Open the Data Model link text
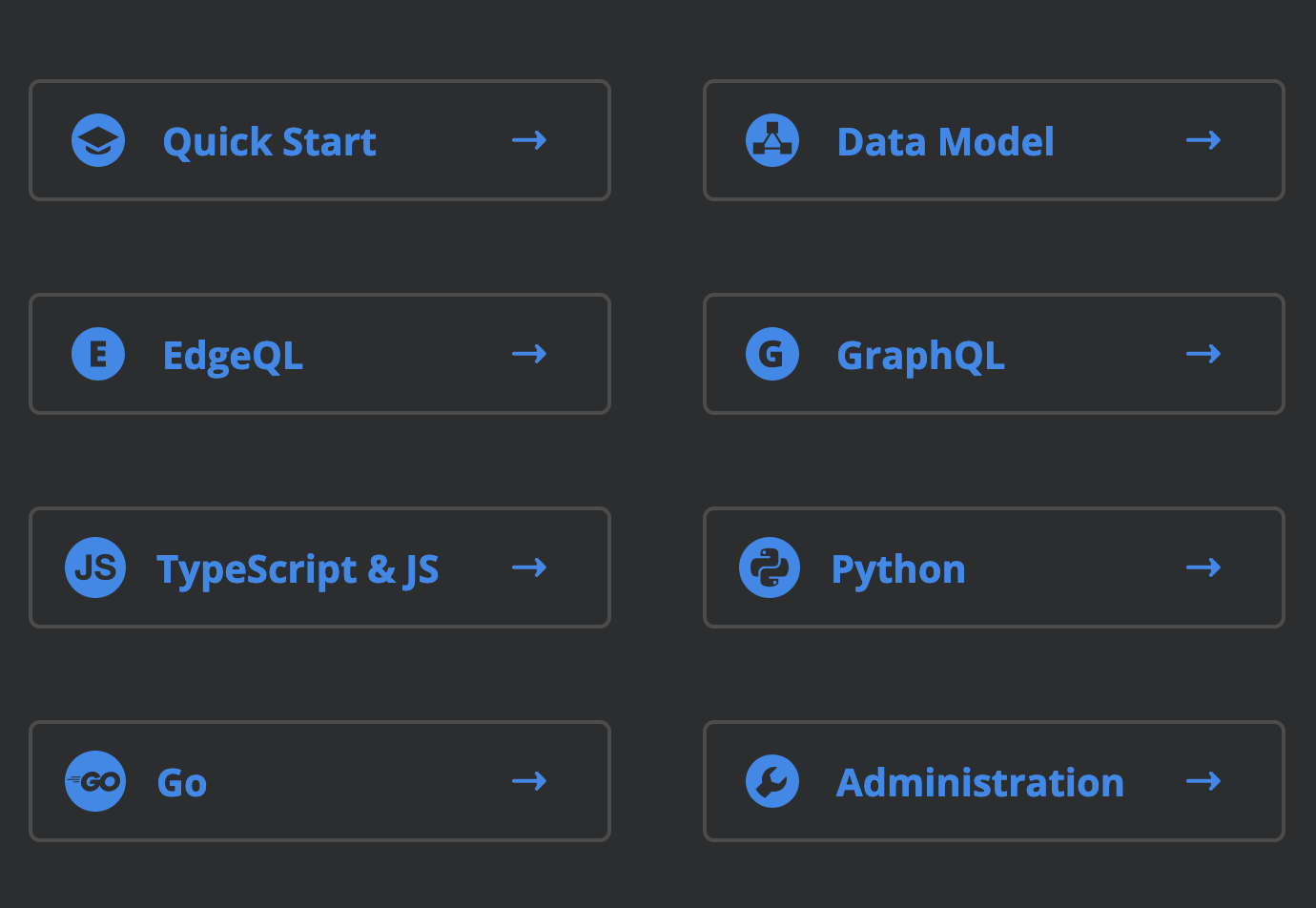Screen dimensions: 1316x908 945,142
